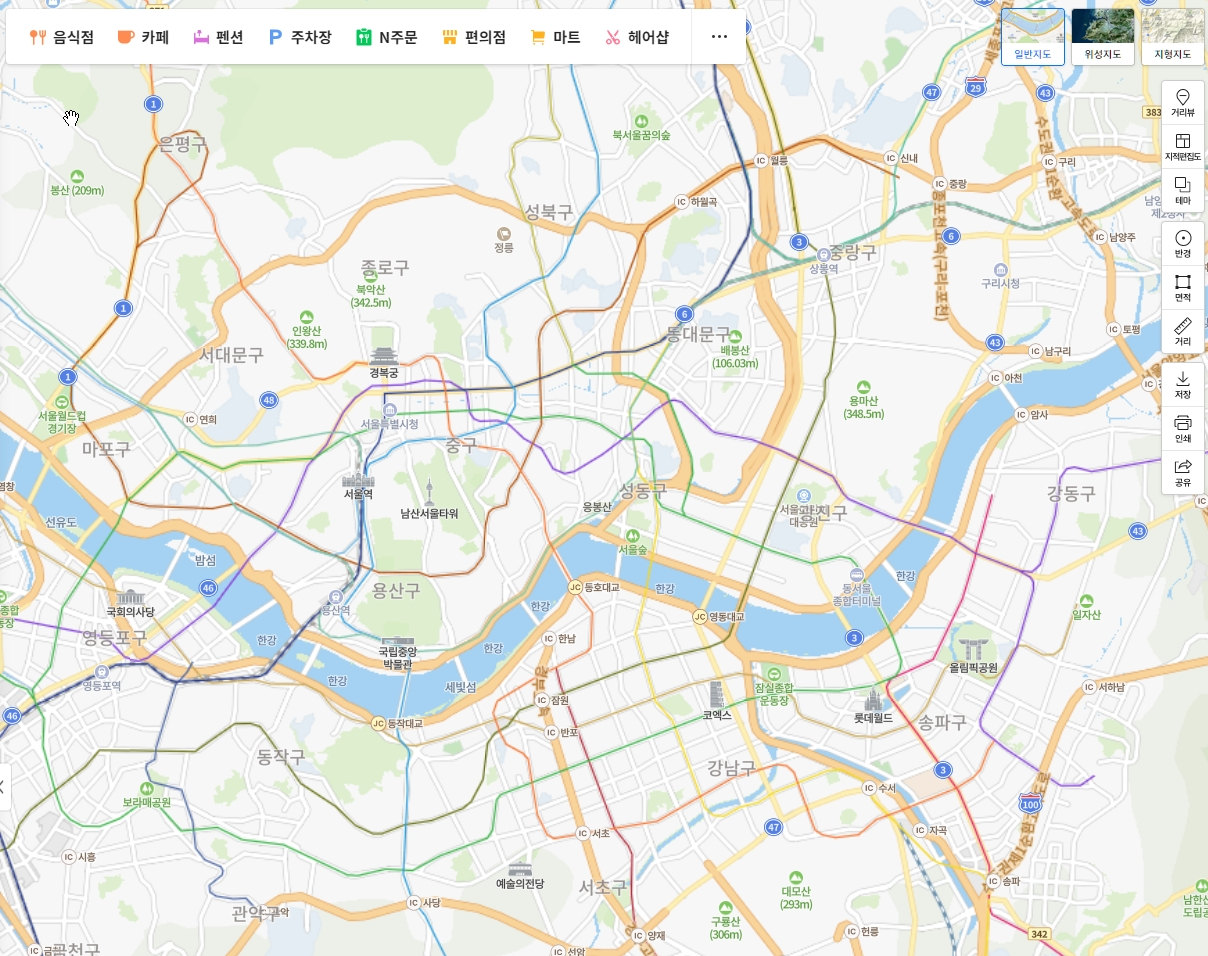Select the 북서울꿈의숲 park marker
Viewport: 1208px width, 956px height.
641,120
